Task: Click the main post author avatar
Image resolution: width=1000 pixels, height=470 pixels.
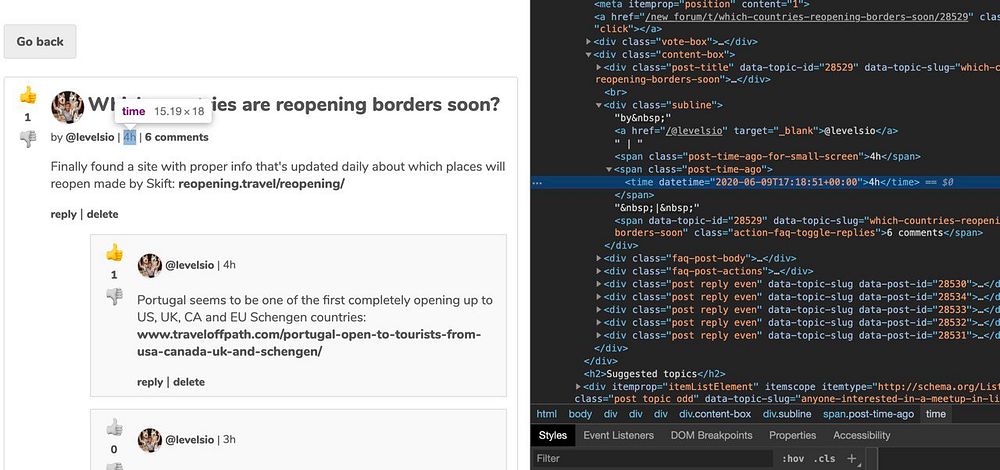Action: [68, 106]
